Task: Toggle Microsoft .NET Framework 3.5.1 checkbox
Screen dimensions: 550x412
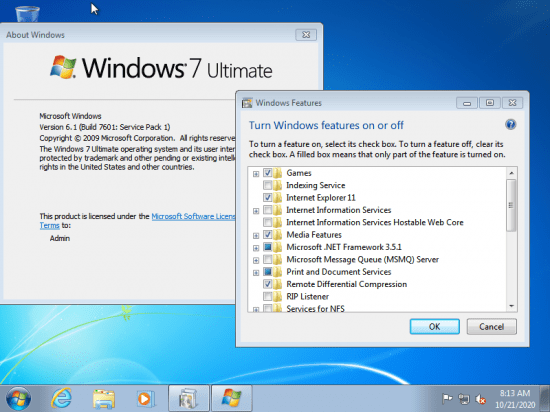Action: pos(268,247)
